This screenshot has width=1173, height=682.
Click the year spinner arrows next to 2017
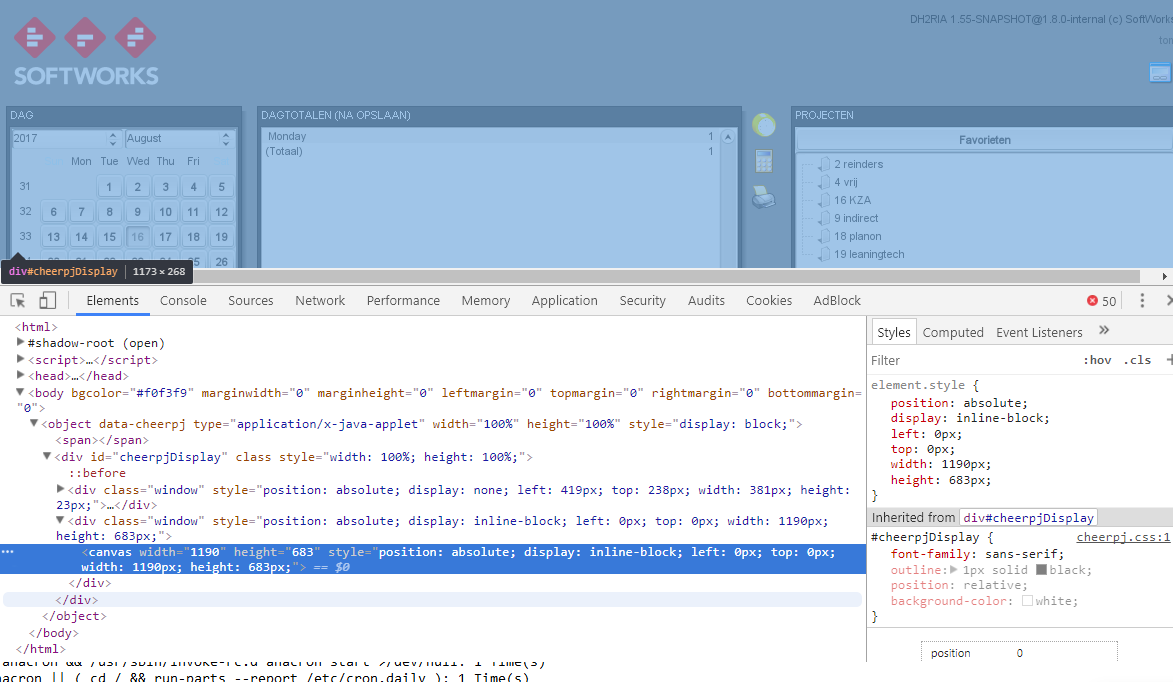point(113,138)
